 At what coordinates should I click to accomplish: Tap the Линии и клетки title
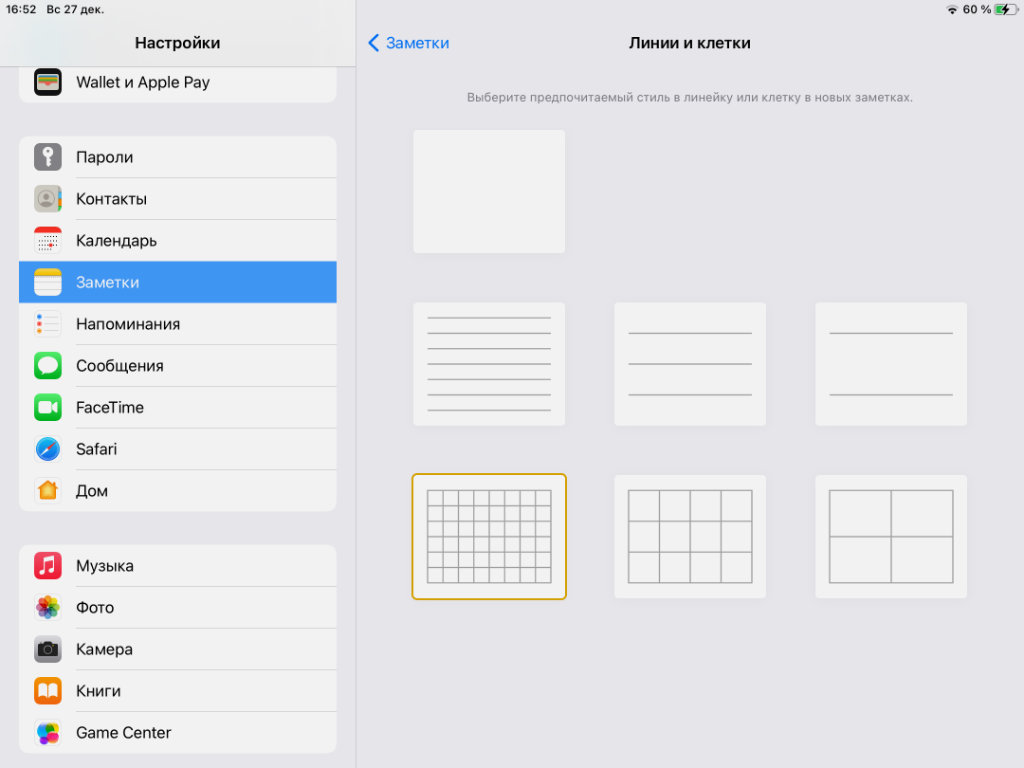point(690,43)
